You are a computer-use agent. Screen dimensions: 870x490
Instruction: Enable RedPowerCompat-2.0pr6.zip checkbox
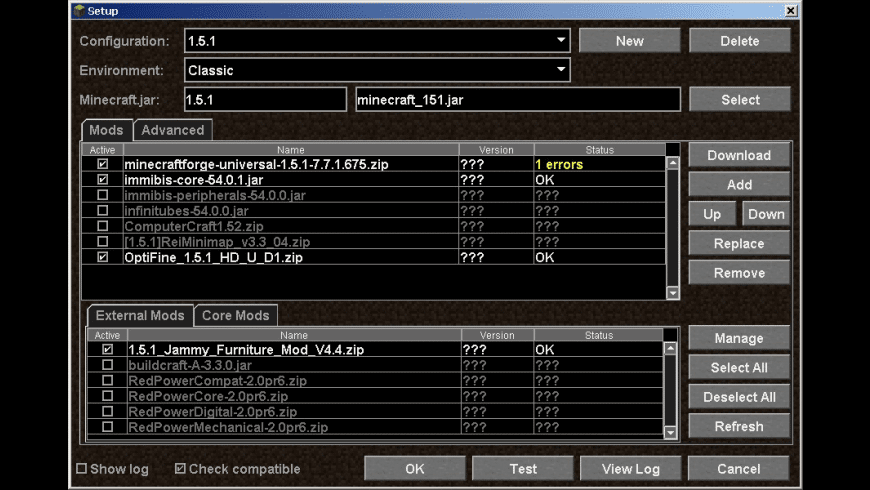pos(107,381)
